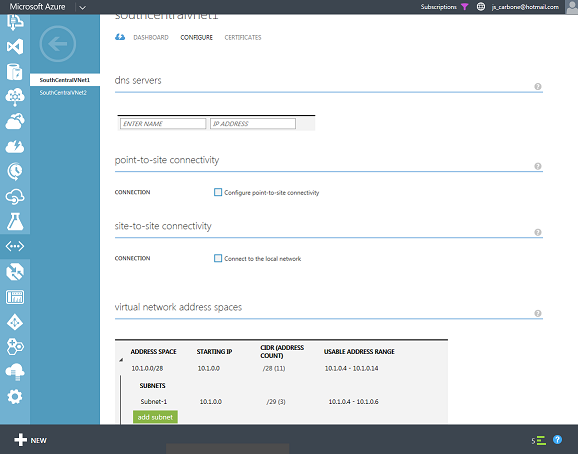
Task: Collapse the 10.1.0.0/28 address space row
Action: click(x=121, y=360)
